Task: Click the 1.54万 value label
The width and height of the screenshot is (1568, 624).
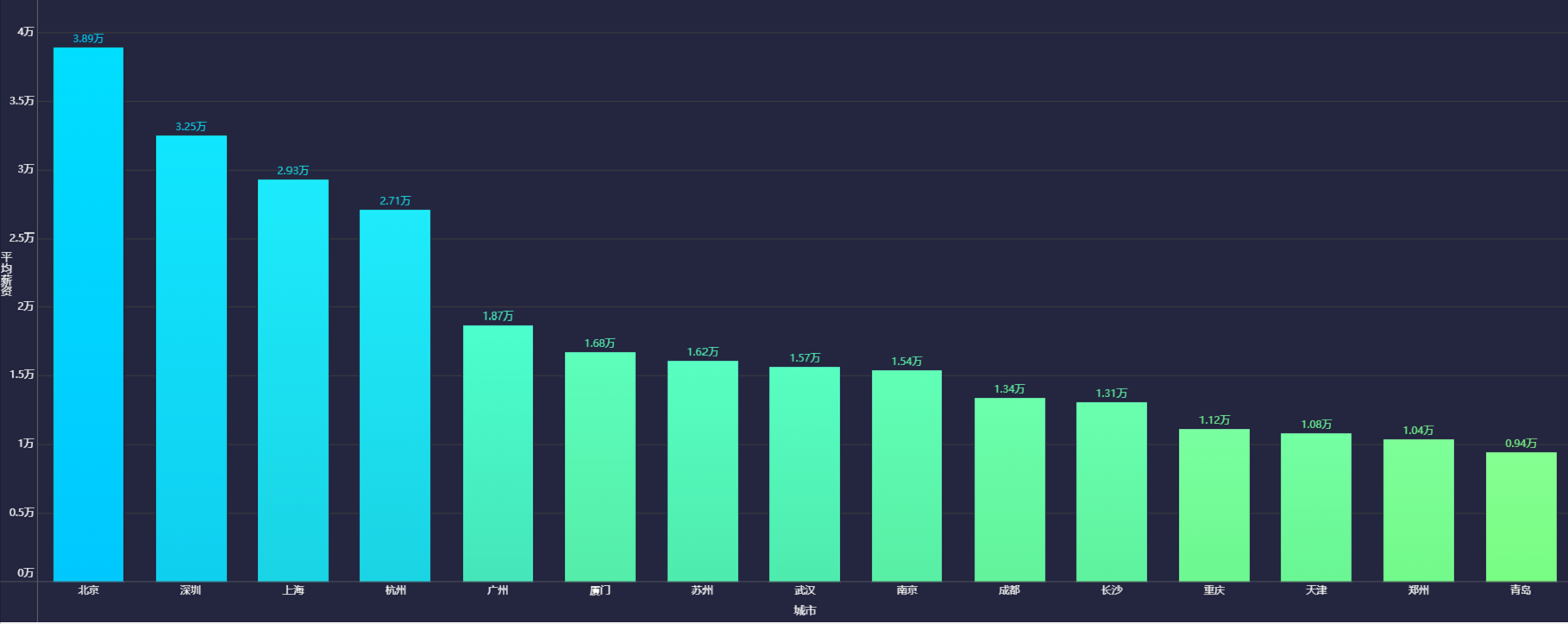Action: coord(906,362)
